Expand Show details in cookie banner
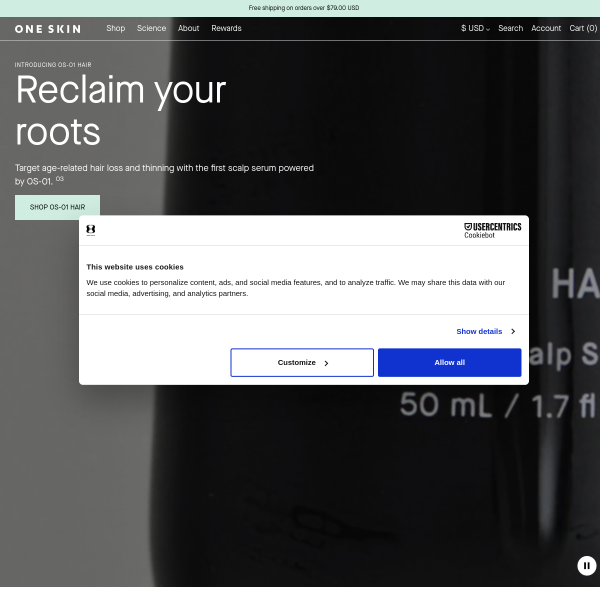Image resolution: width=600 pixels, height=600 pixels. [486, 331]
